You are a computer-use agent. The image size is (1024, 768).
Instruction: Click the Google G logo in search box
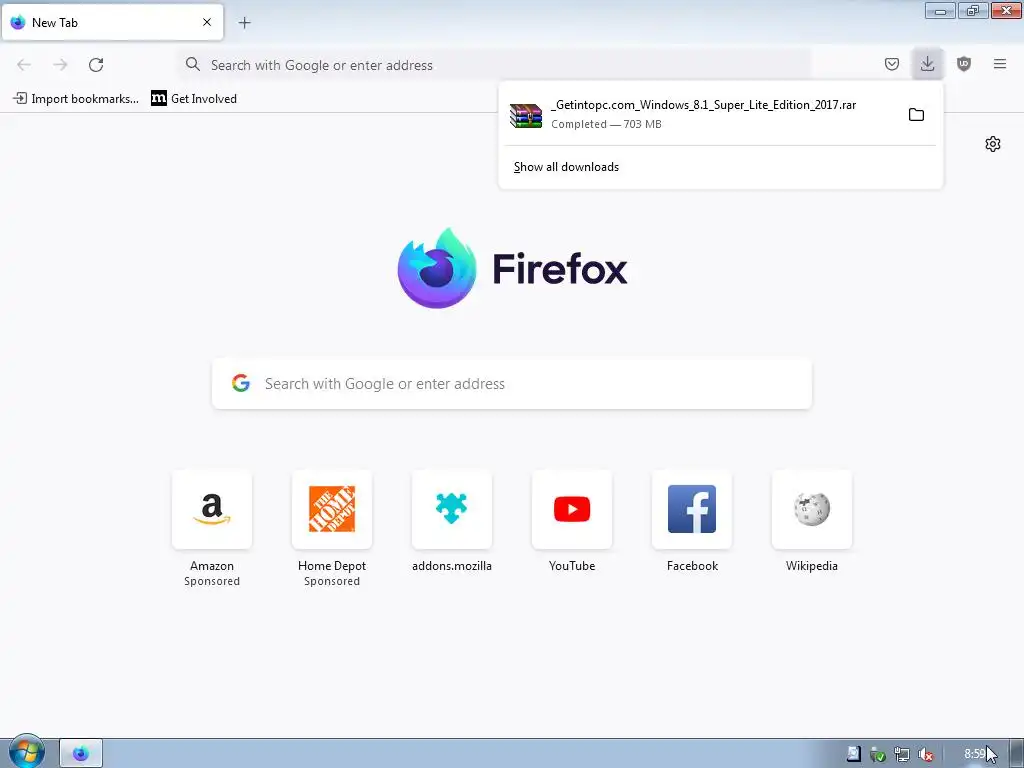[241, 383]
